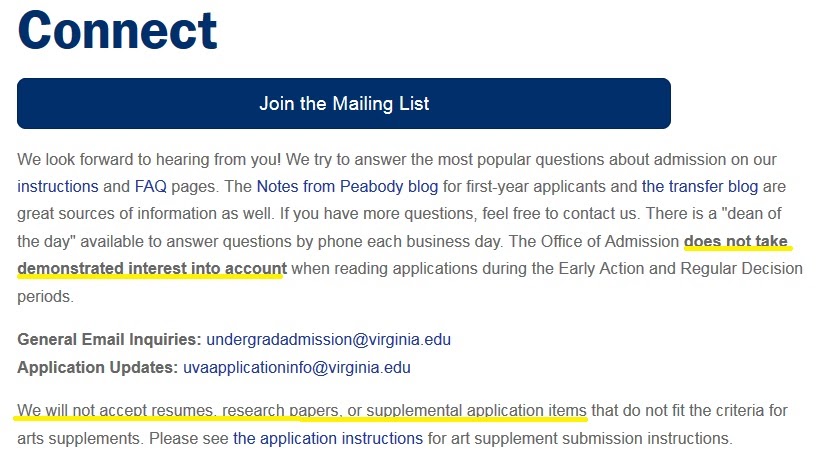Viewport: 821px width, 457px height.
Task: Click the Application Updates label
Action: [x=97, y=367]
